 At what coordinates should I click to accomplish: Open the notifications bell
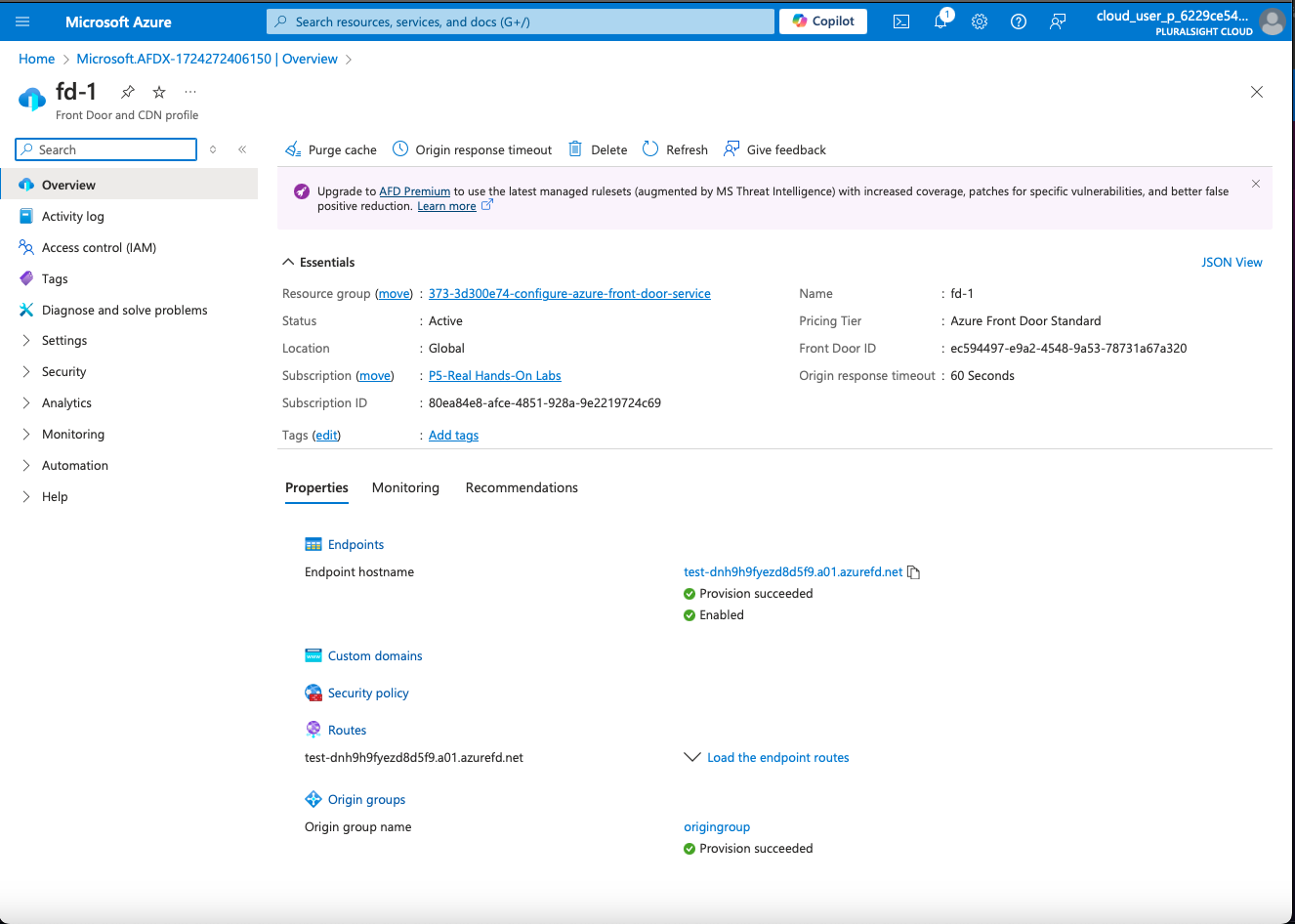(x=940, y=21)
